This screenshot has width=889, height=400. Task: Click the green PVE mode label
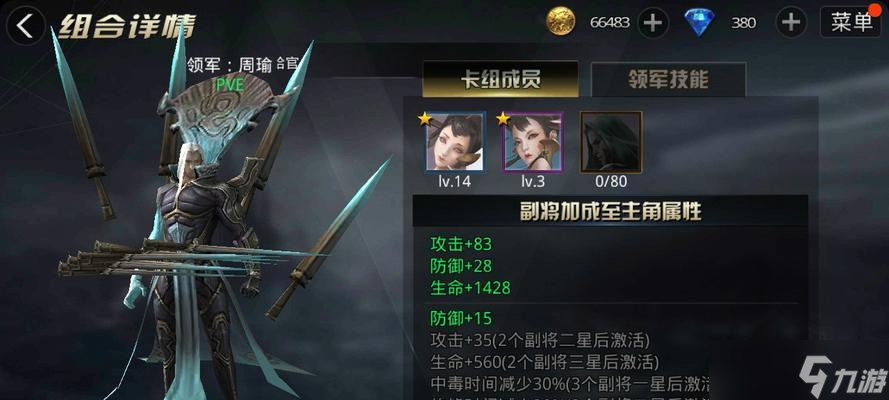(x=230, y=84)
